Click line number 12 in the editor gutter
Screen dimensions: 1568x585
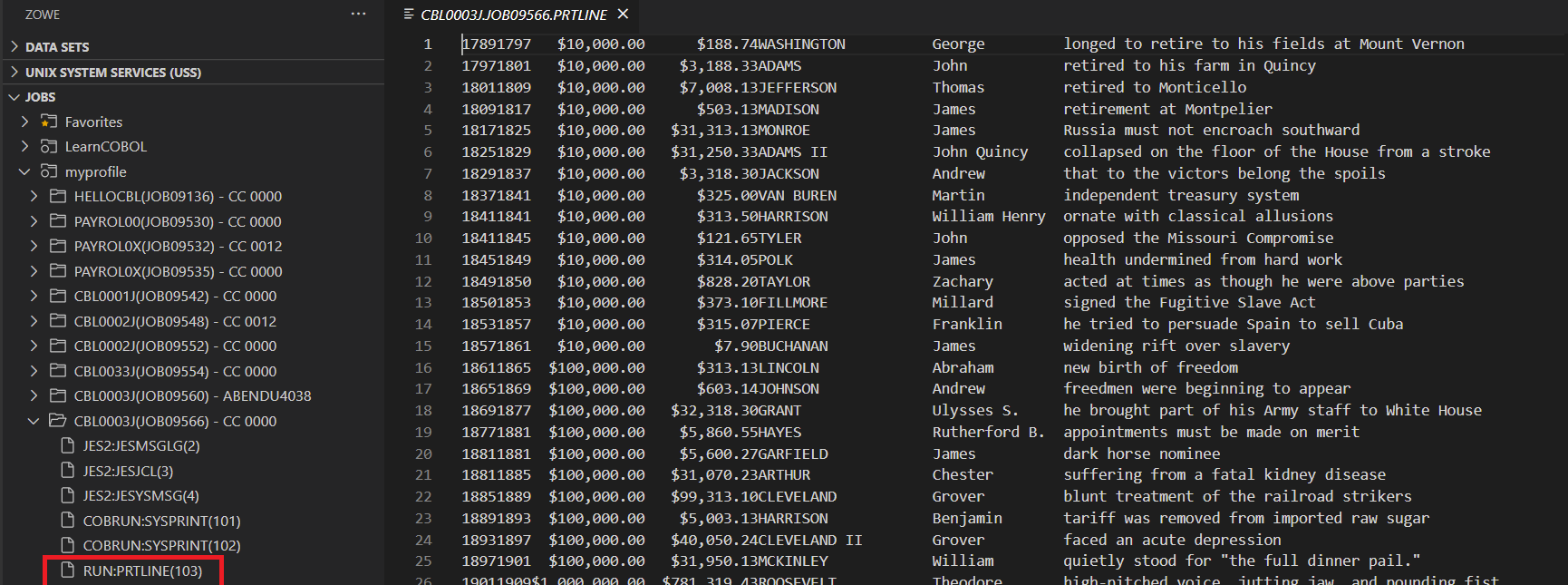423,281
